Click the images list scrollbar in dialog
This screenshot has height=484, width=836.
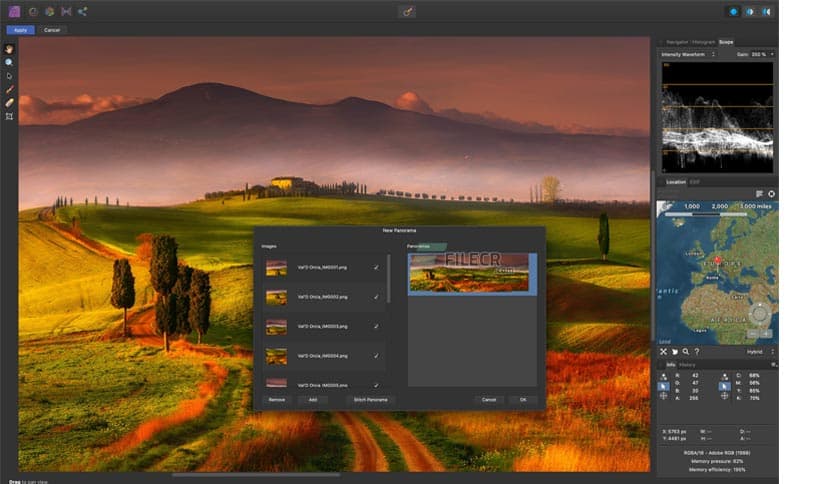click(389, 279)
